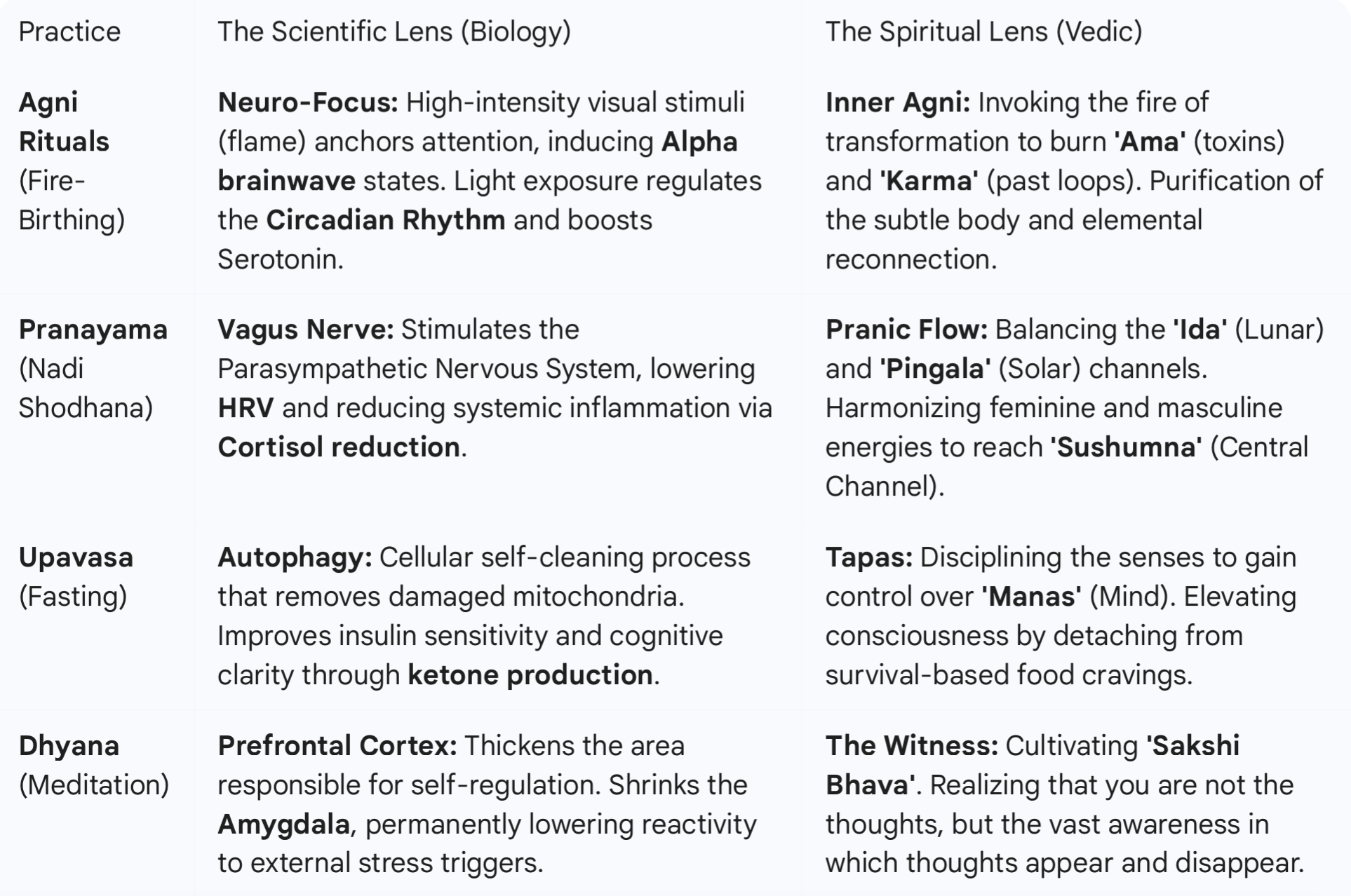This screenshot has height=896, width=1351.
Task: Click the Prefrontal Cortex bold heading
Action: (x=337, y=745)
